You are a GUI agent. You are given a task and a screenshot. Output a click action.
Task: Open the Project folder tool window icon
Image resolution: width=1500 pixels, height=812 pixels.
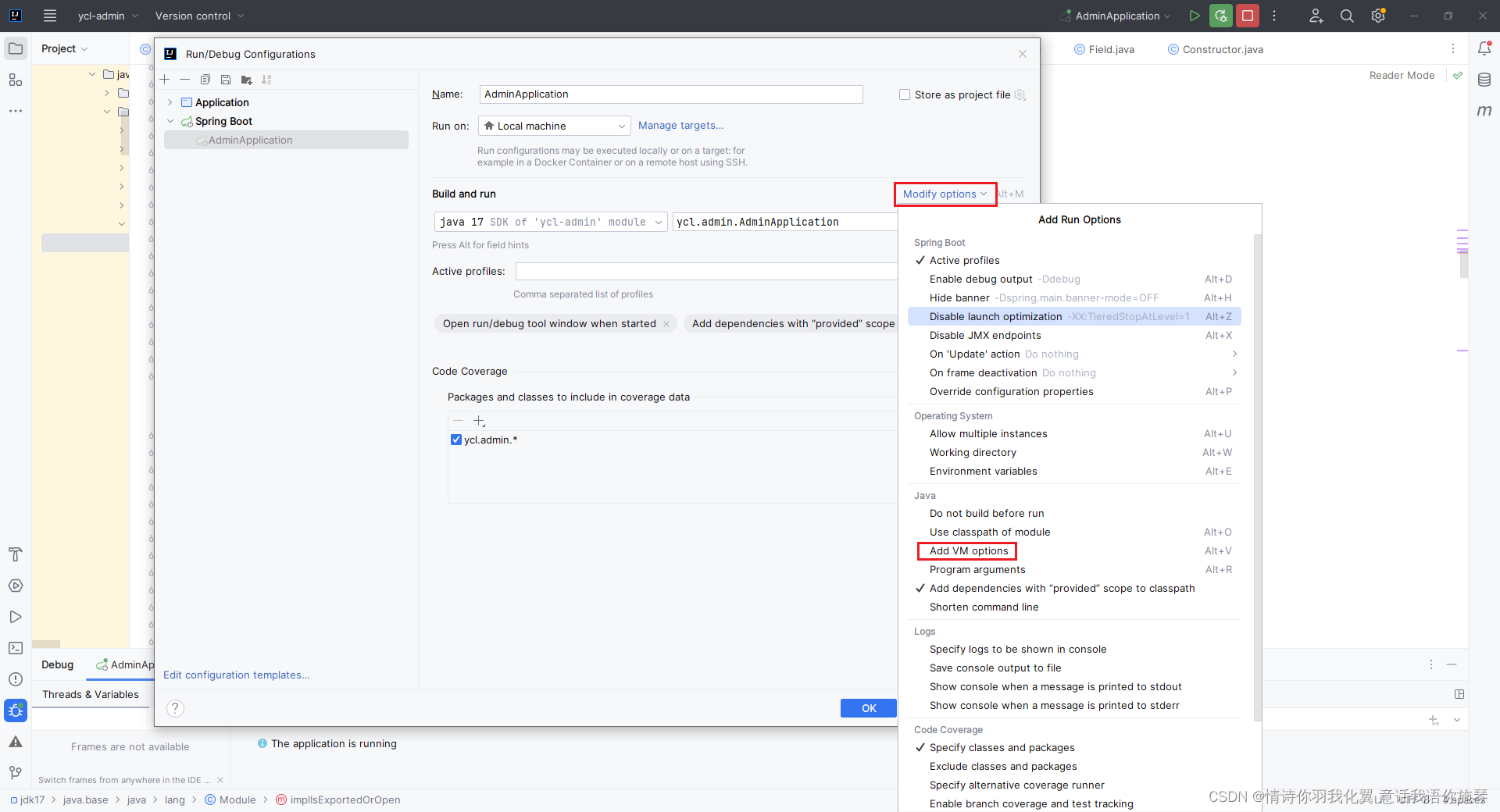[x=16, y=48]
